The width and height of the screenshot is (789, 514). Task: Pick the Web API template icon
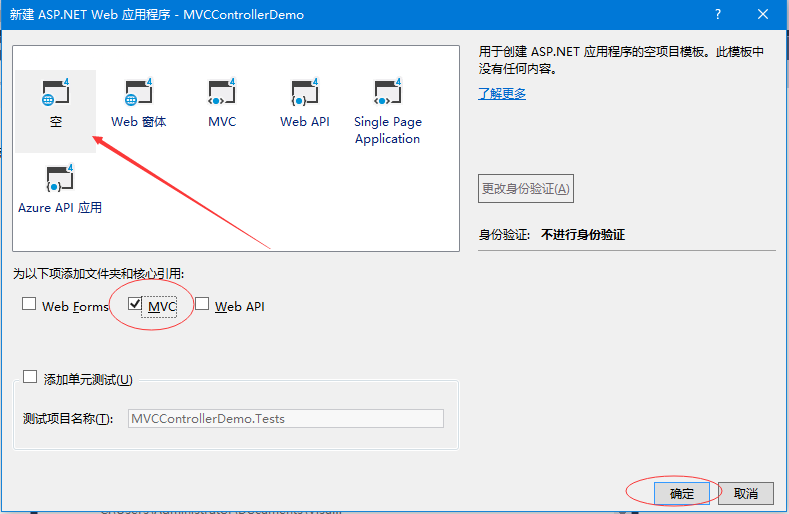pyautogui.click(x=304, y=96)
